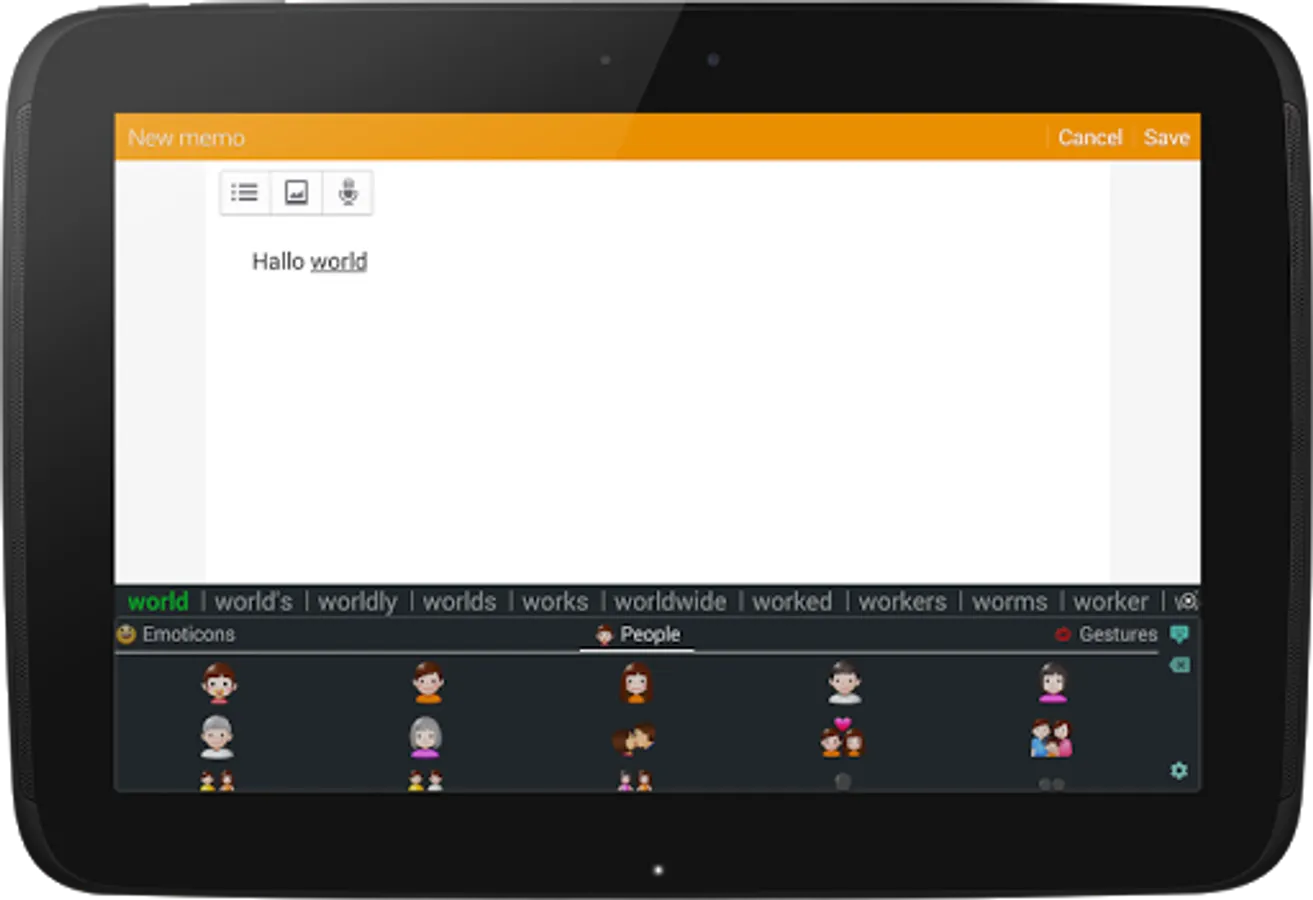Switch back to the text keyboard icon
Viewport: 1313px width, 900px height.
click(x=1180, y=634)
